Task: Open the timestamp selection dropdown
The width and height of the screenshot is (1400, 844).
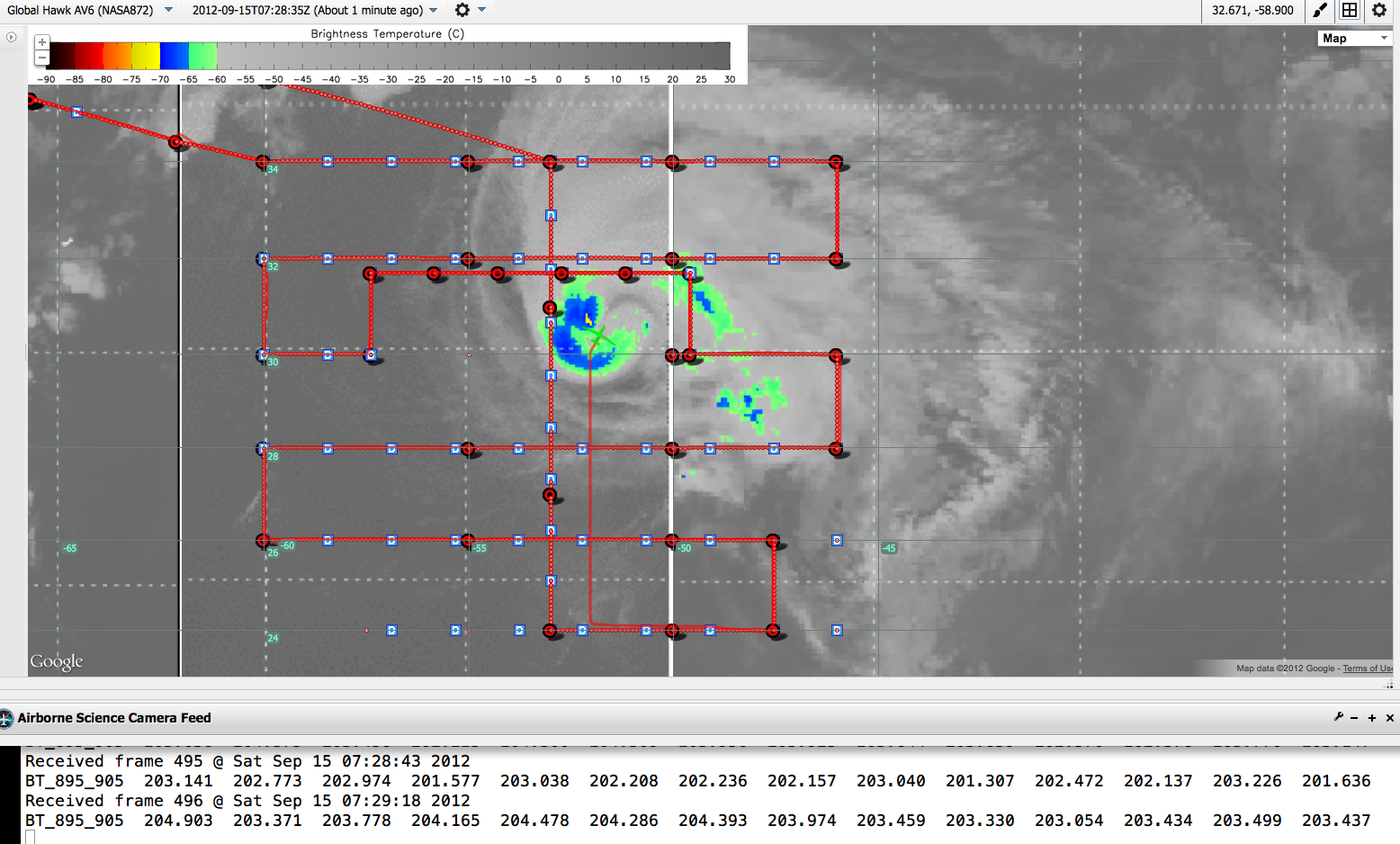Action: tap(434, 10)
